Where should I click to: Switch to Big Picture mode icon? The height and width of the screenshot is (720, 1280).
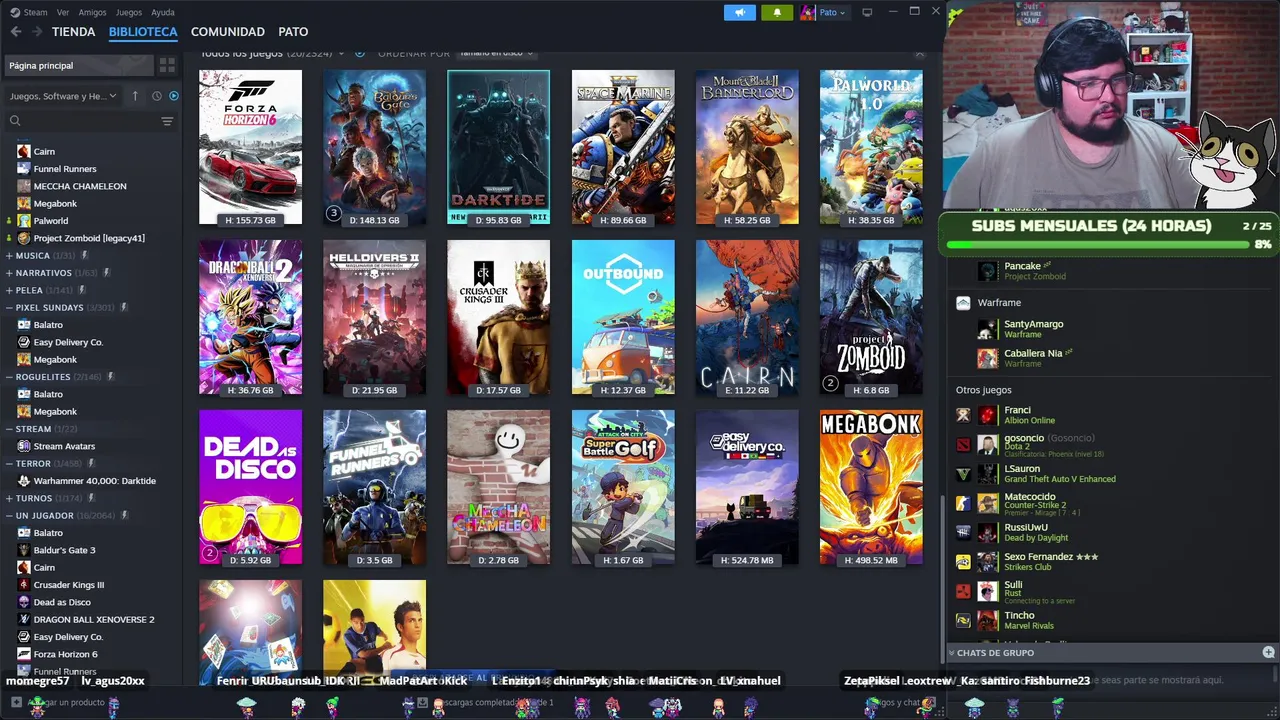point(867,12)
